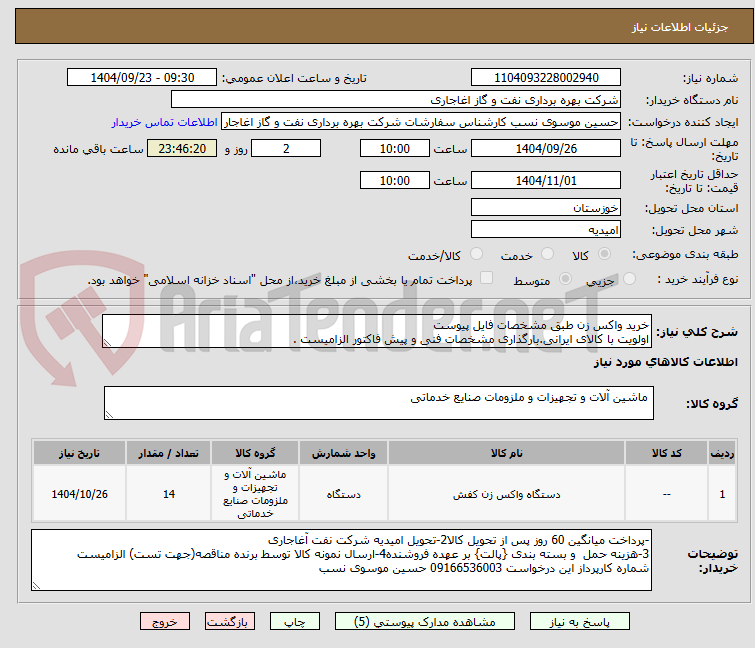This screenshot has width=755, height=648.
Task: Click the 'گروه کالا' column header
Action: point(255,453)
